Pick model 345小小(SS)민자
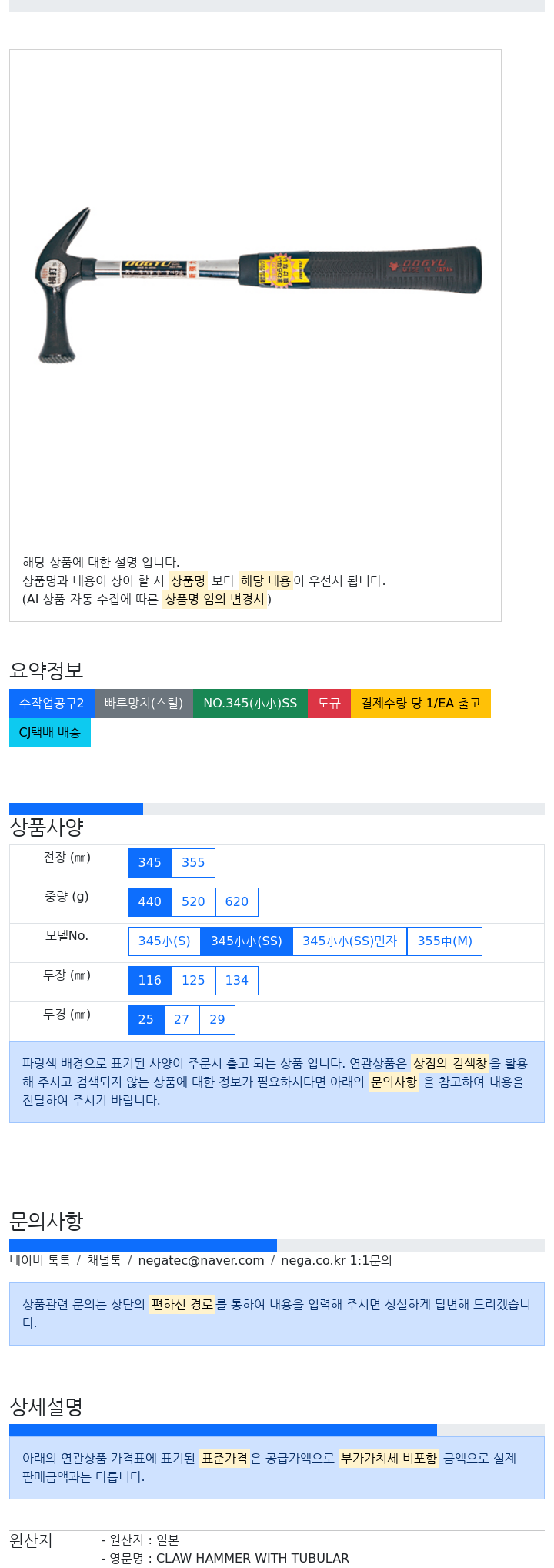Screen dimensions: 554x1568 click(x=350, y=941)
